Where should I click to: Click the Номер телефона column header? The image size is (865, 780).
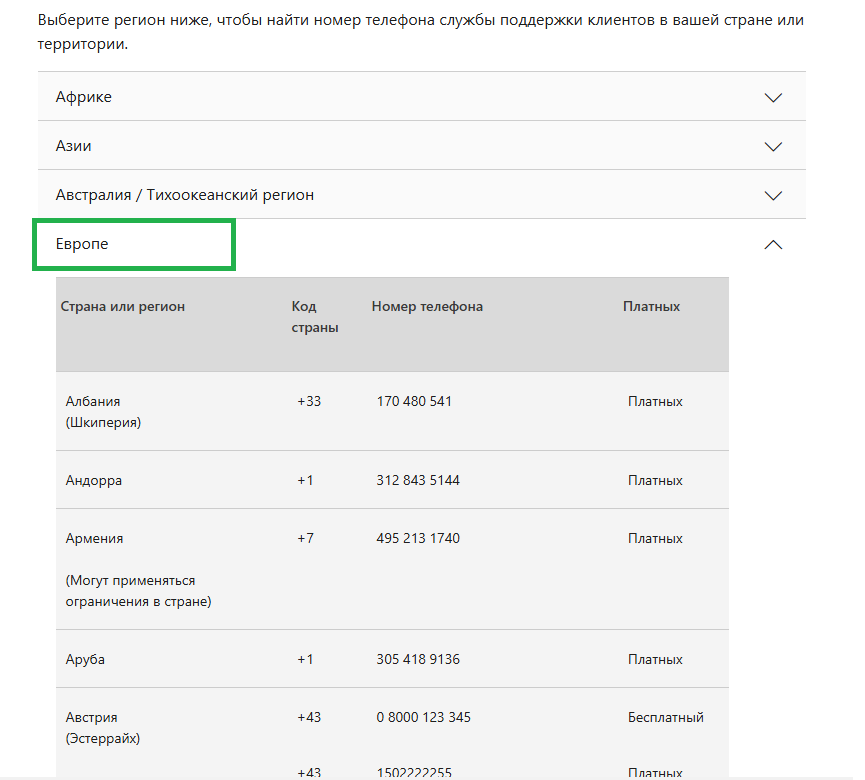click(x=427, y=306)
